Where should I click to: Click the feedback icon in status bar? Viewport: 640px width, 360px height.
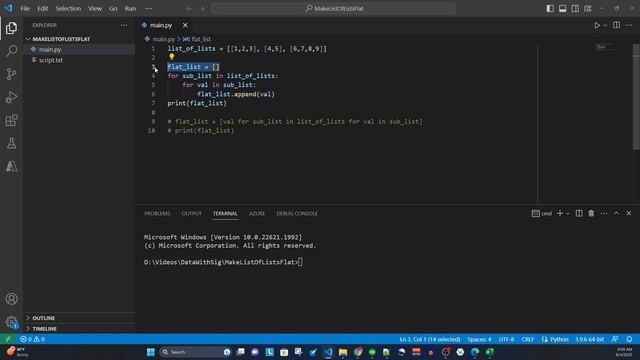[615, 339]
